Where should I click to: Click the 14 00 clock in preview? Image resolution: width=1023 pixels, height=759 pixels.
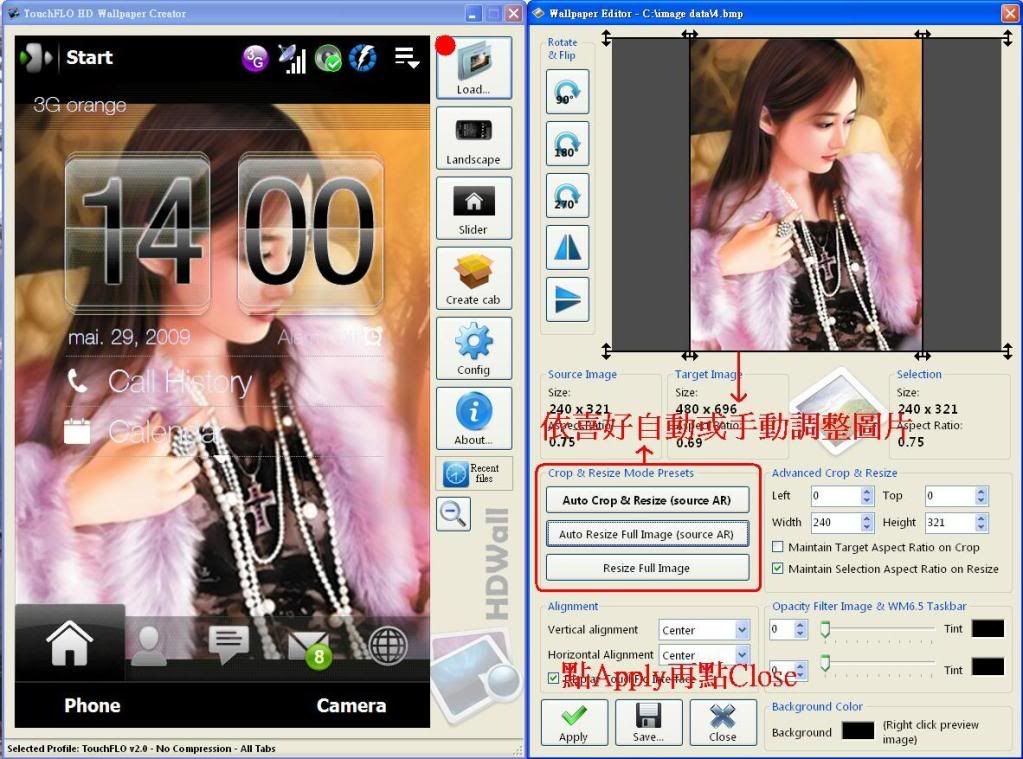[224, 233]
